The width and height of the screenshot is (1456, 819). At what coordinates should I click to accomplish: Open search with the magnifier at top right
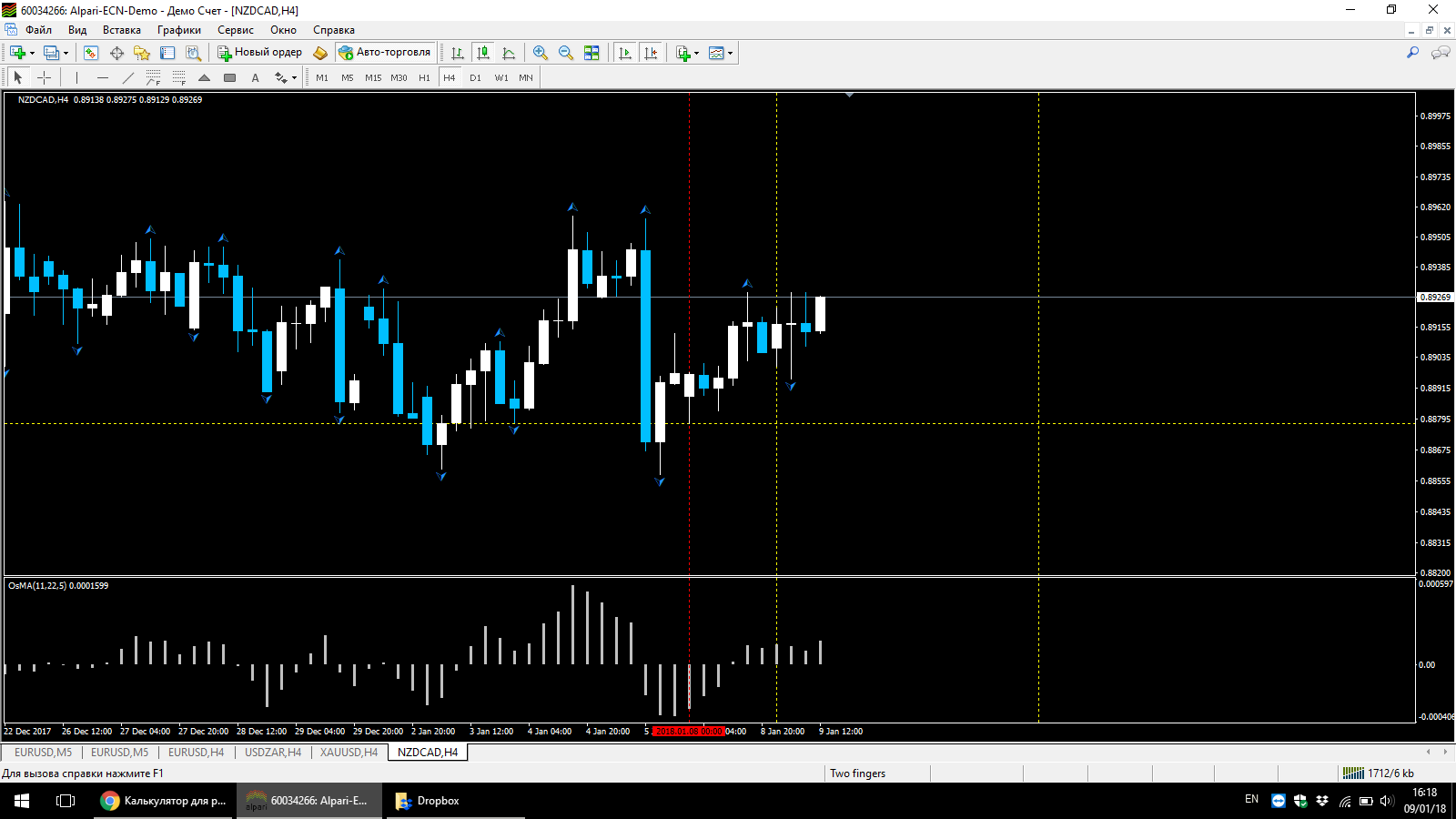[1412, 53]
